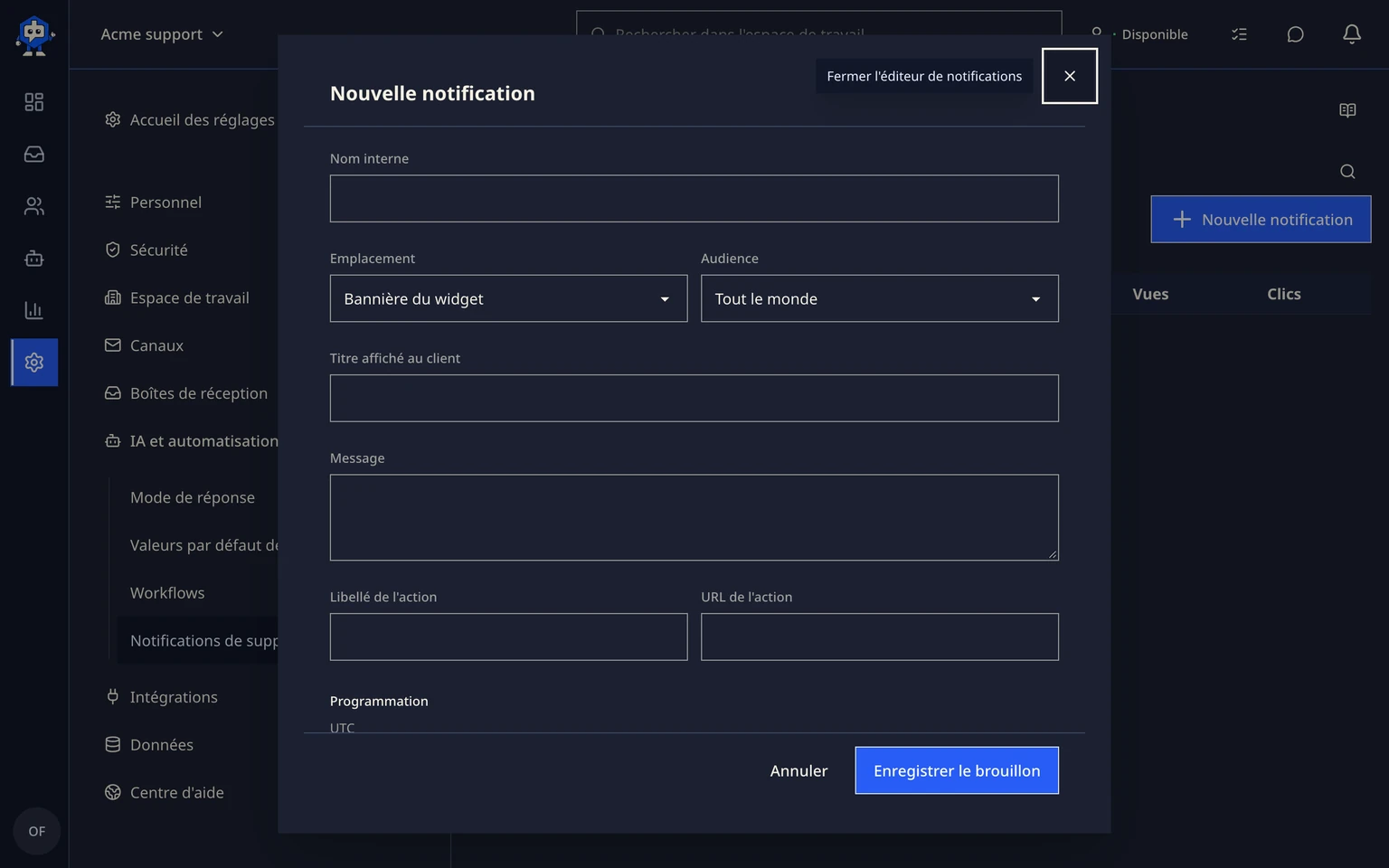
Task: Open the Données settings section
Action: pos(149,745)
